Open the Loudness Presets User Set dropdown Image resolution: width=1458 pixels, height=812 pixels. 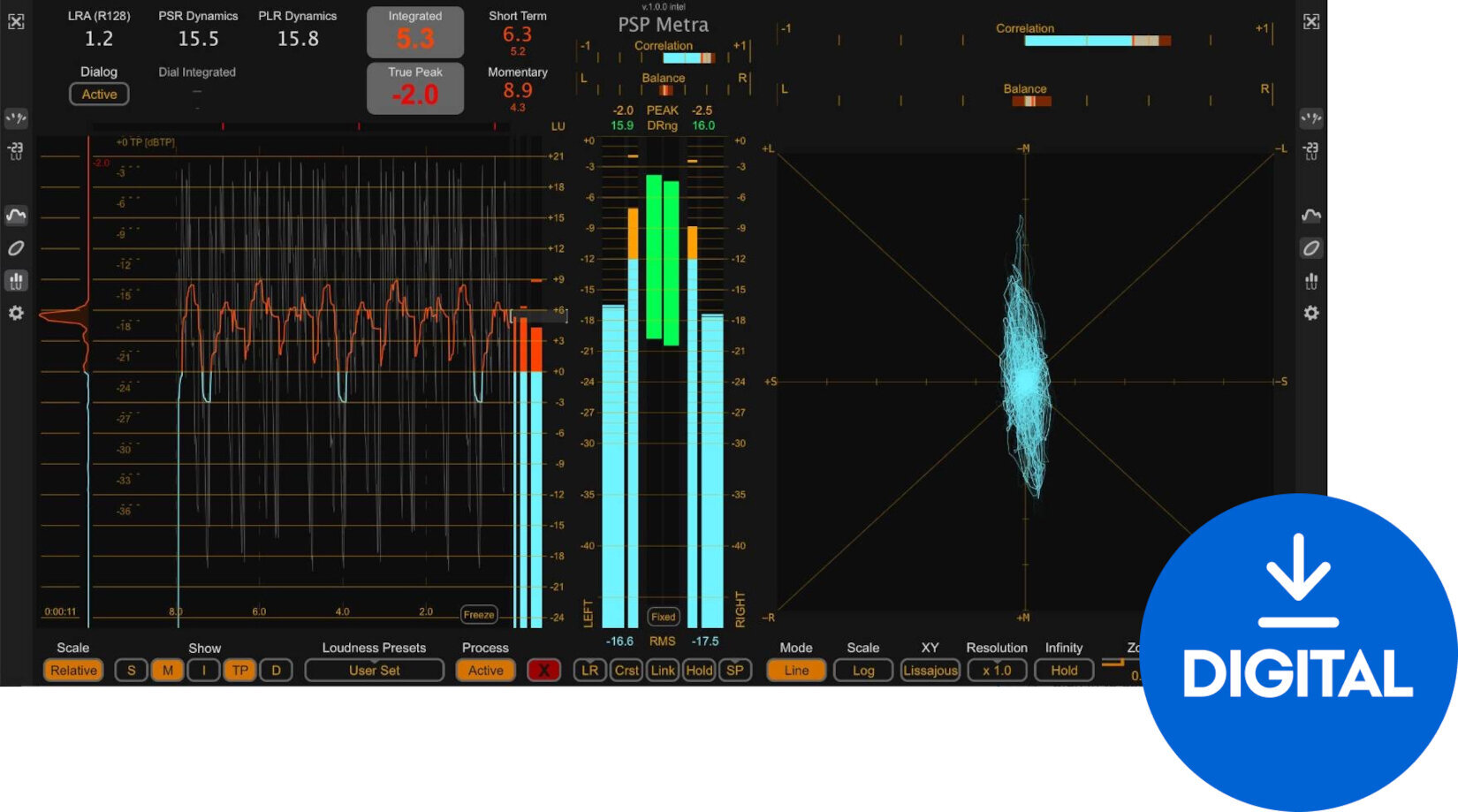tap(374, 670)
